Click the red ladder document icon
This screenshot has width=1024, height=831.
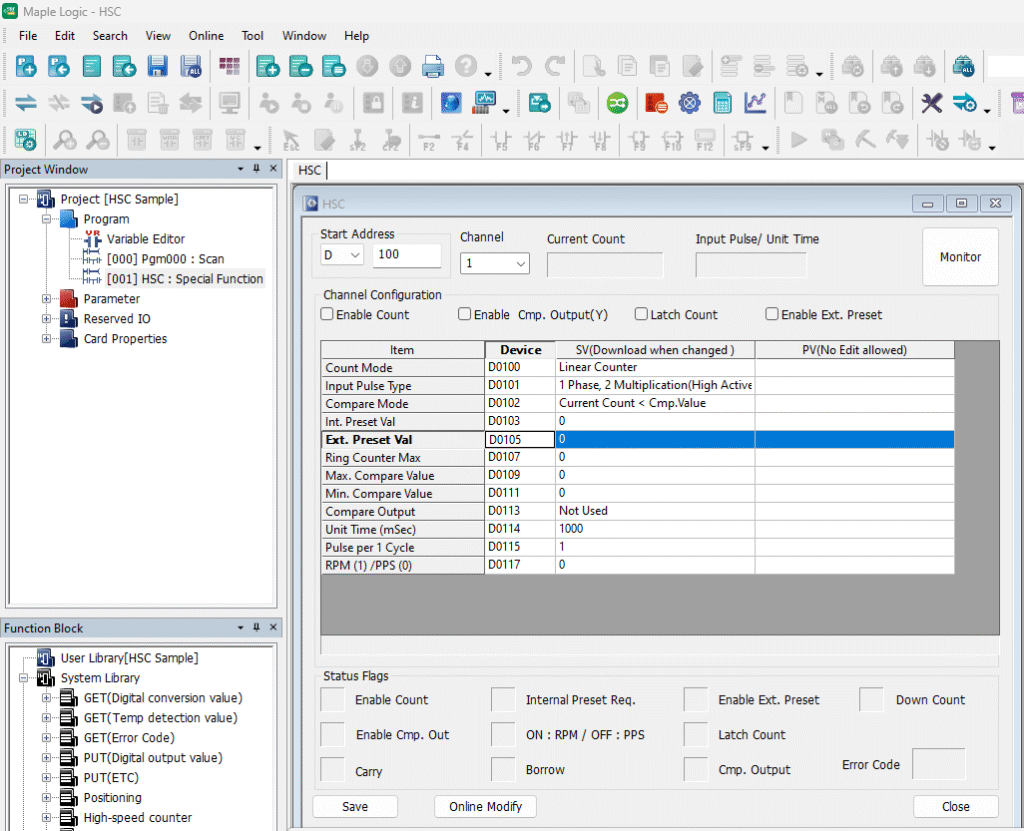(656, 103)
